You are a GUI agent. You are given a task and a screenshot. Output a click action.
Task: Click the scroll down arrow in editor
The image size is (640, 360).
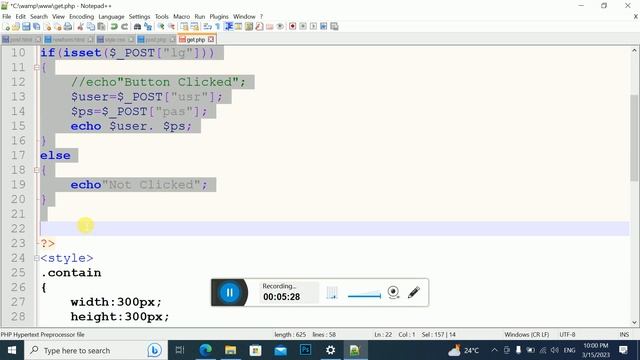(x=634, y=322)
